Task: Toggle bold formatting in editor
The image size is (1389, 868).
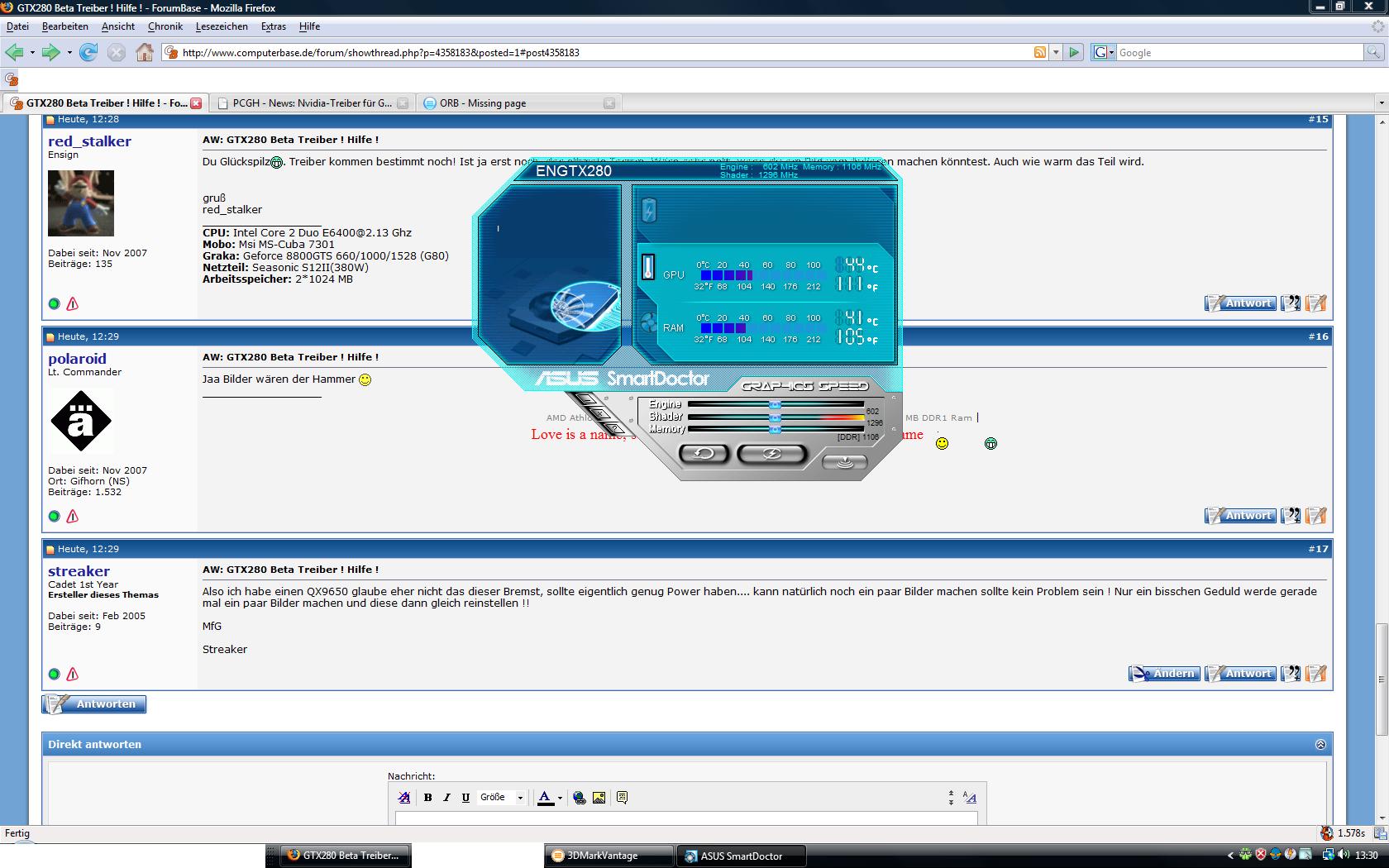Action: coord(427,798)
